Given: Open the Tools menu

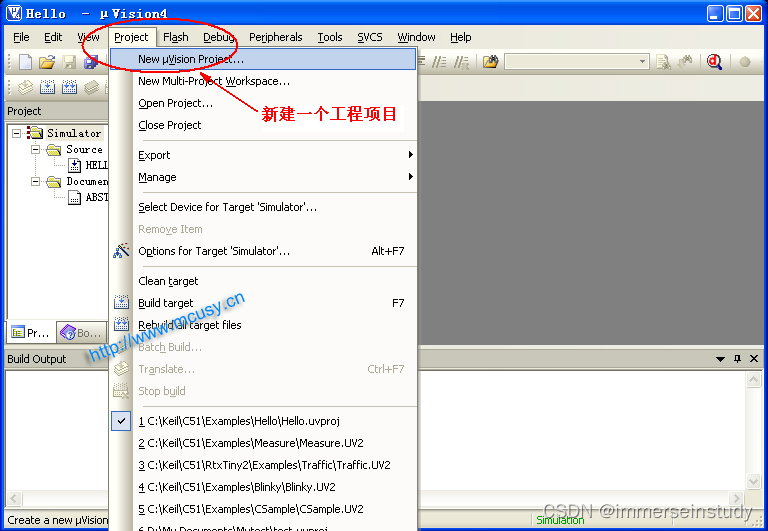Looking at the screenshot, I should [330, 37].
